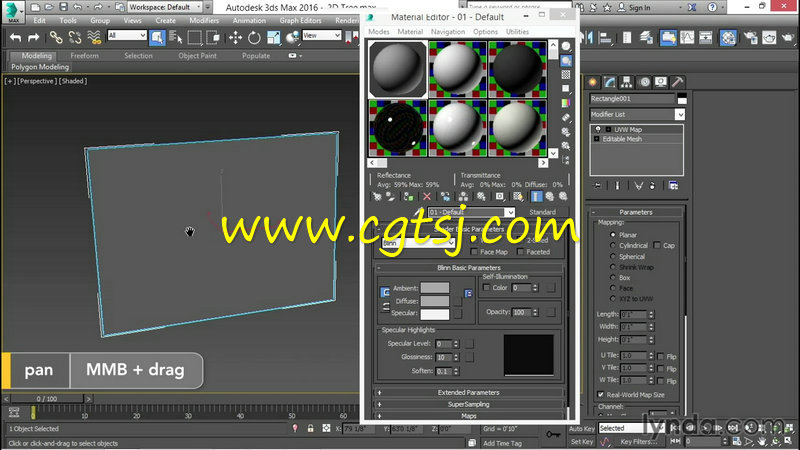Click the Redo arrow in main toolbar
Viewport: 800px width, 450px height.
point(34,37)
